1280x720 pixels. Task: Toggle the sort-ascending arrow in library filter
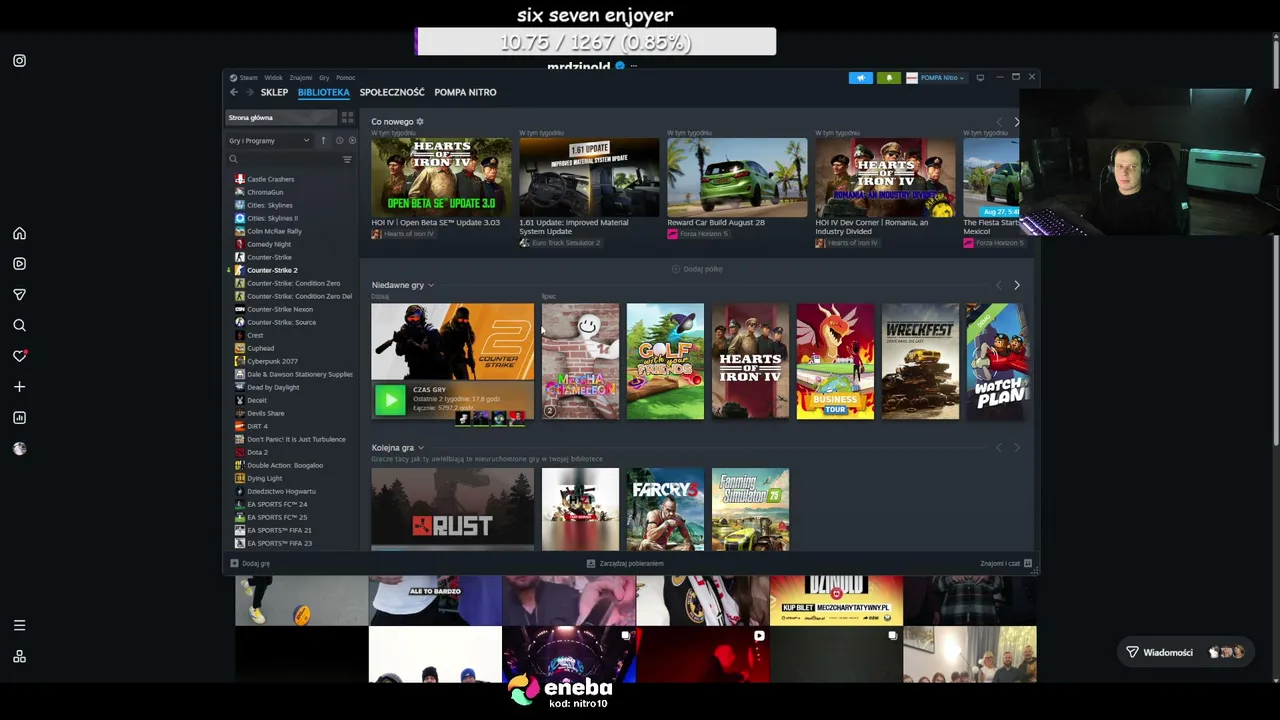coord(323,140)
